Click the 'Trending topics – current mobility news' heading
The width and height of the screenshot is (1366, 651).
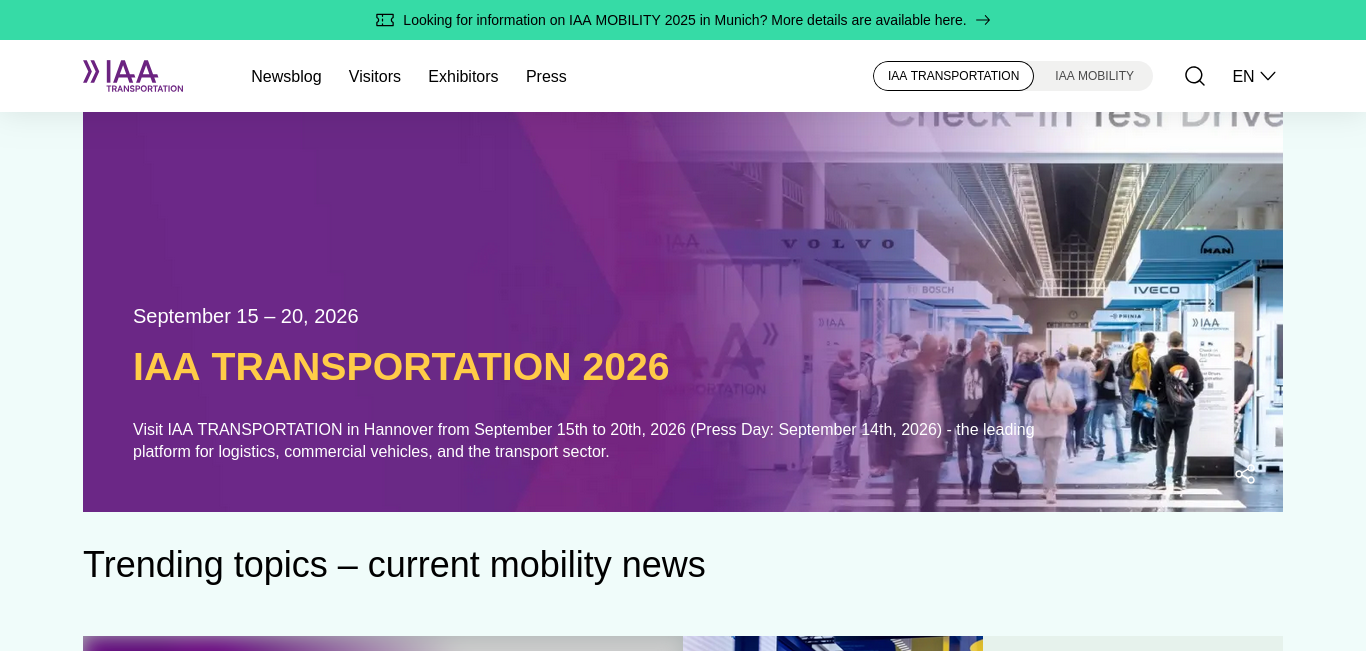394,564
